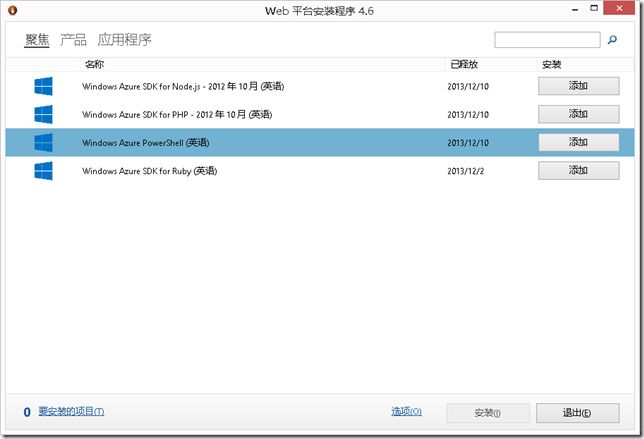Select Windows Azure PowerShell row text

[146, 143]
